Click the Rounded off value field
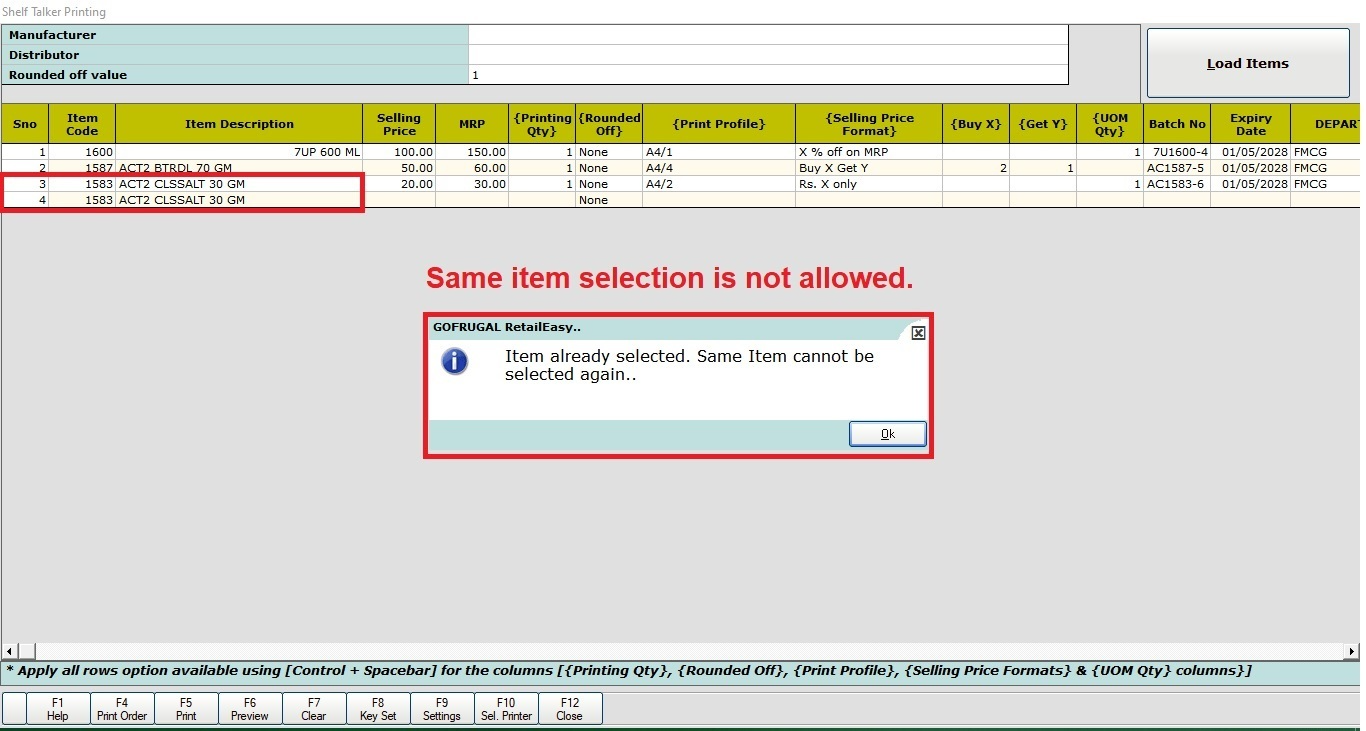This screenshot has width=1366, height=731. click(768, 75)
